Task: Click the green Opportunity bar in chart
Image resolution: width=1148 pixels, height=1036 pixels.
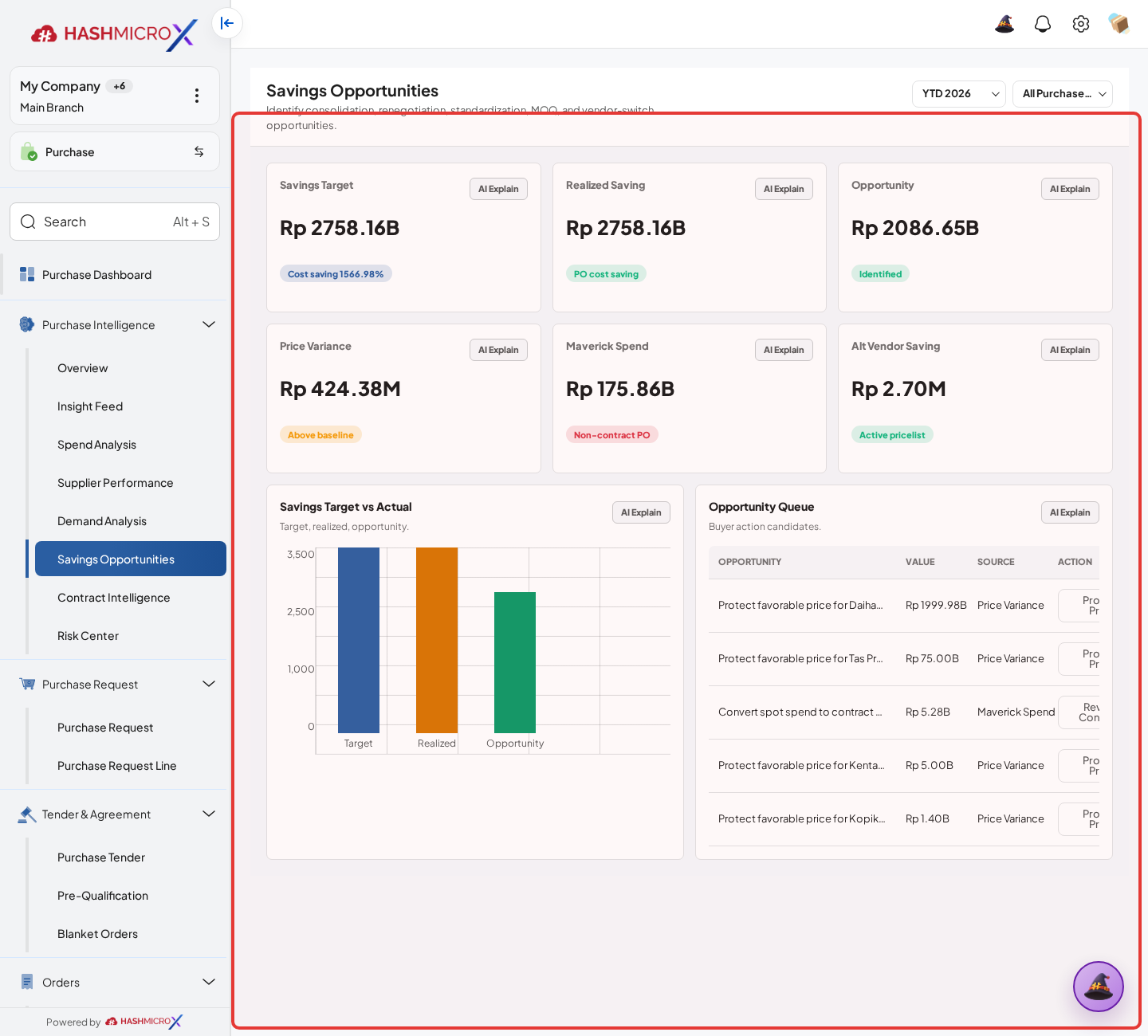Action: (515, 662)
